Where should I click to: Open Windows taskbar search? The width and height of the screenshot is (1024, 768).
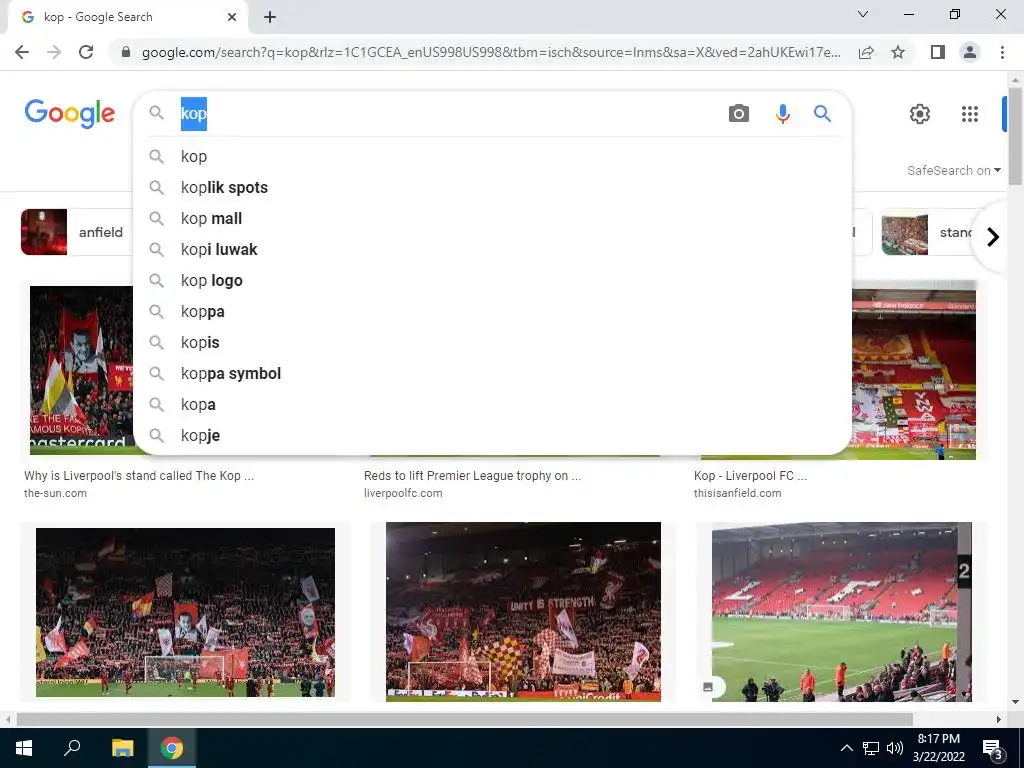(x=72, y=748)
